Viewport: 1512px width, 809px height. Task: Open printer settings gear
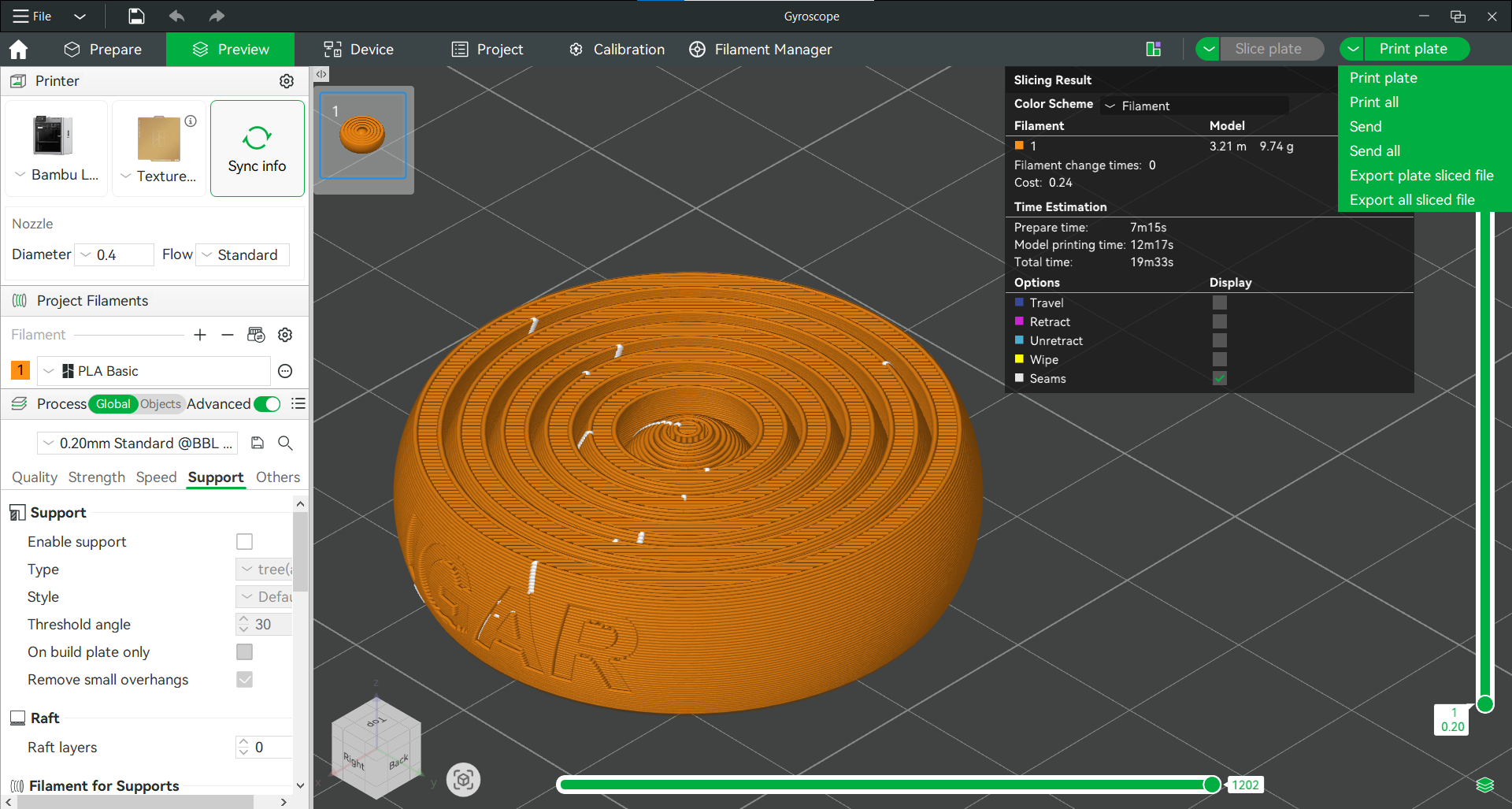287,81
